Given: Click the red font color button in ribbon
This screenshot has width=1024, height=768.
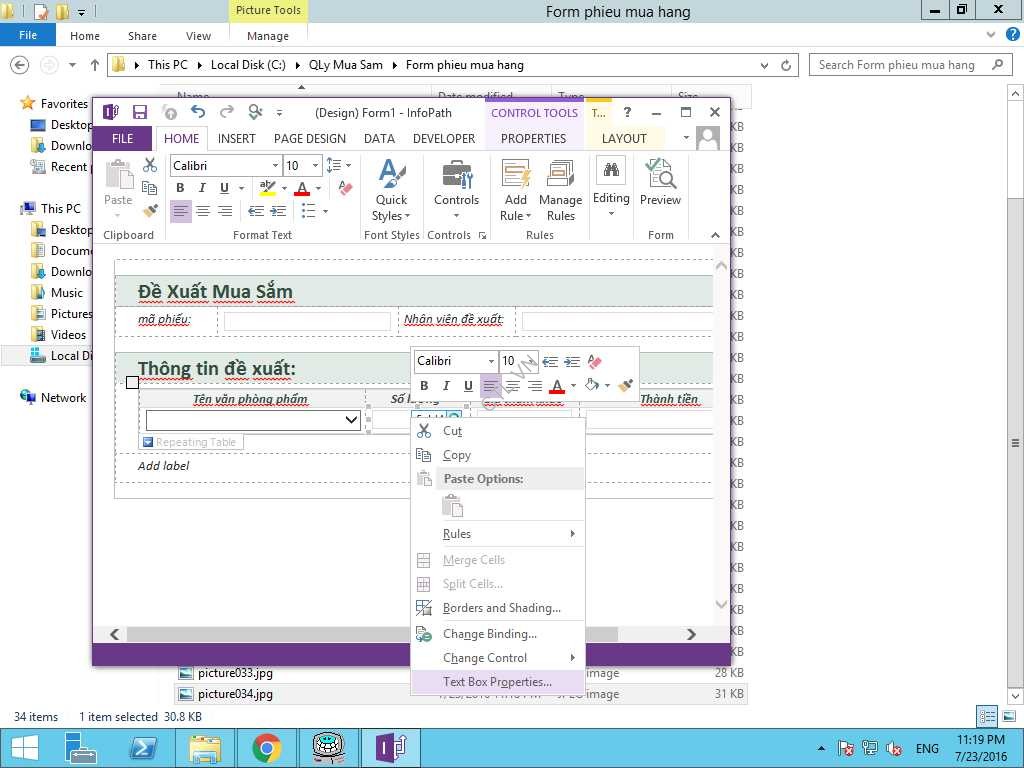Looking at the screenshot, I should point(301,188).
